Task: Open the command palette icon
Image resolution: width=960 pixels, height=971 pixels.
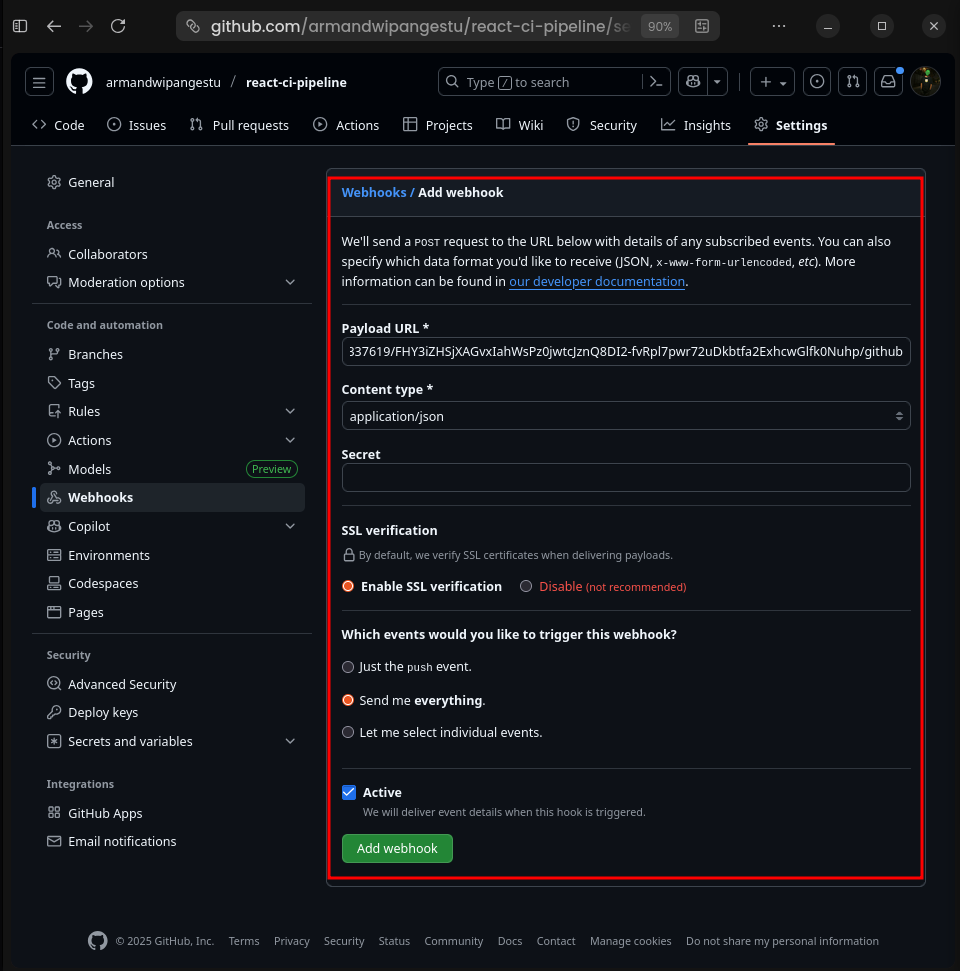Action: 655,82
